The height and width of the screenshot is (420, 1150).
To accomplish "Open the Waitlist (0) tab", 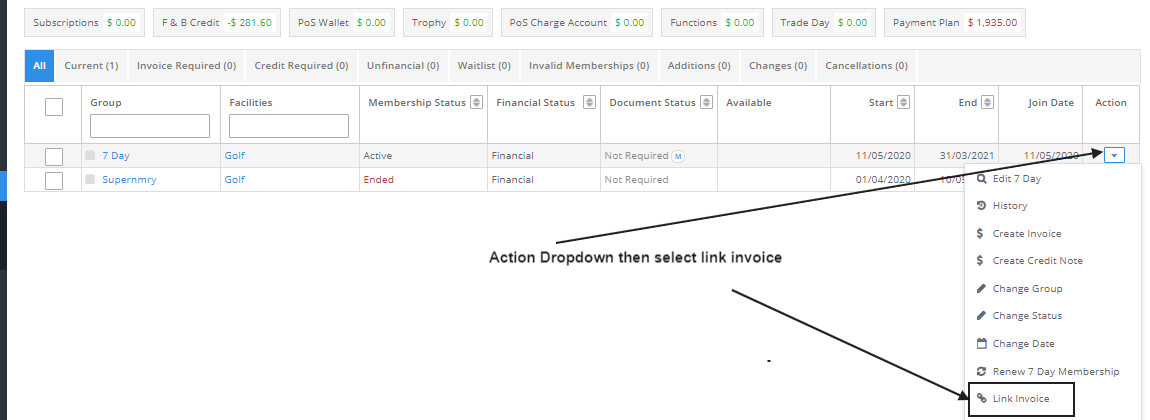I will 484,66.
